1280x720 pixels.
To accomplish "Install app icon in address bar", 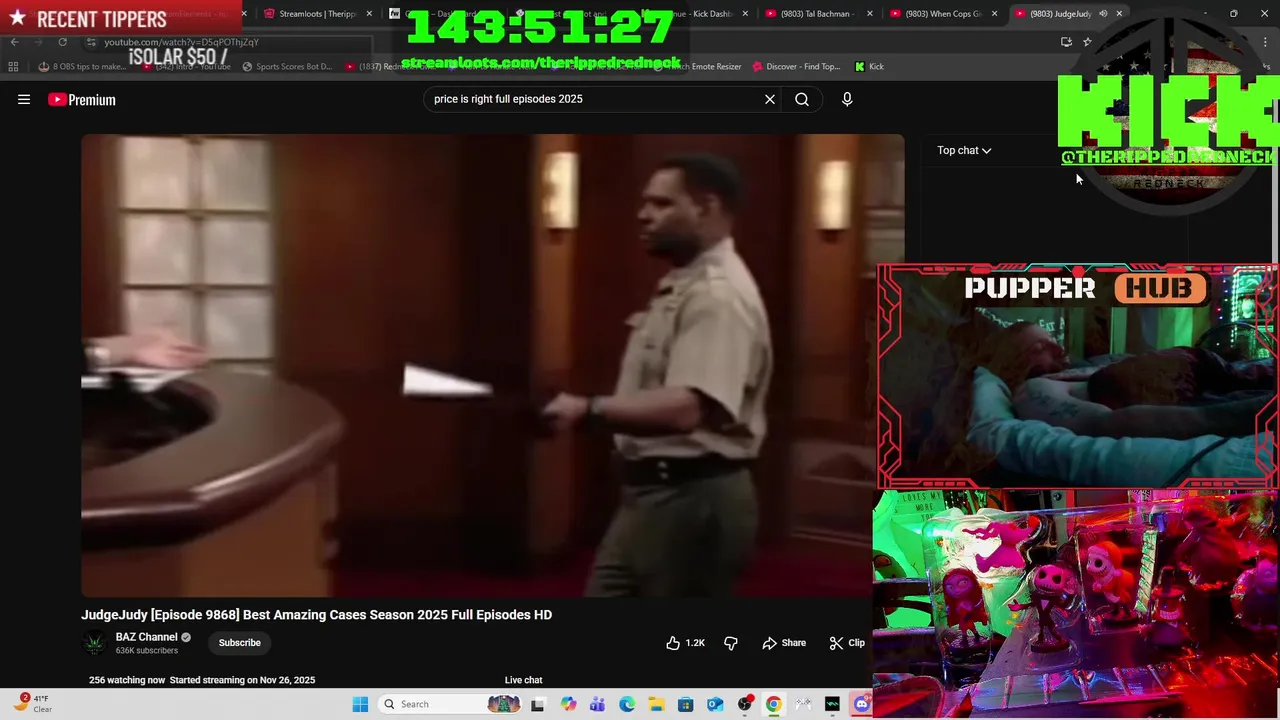I will coord(1066,42).
